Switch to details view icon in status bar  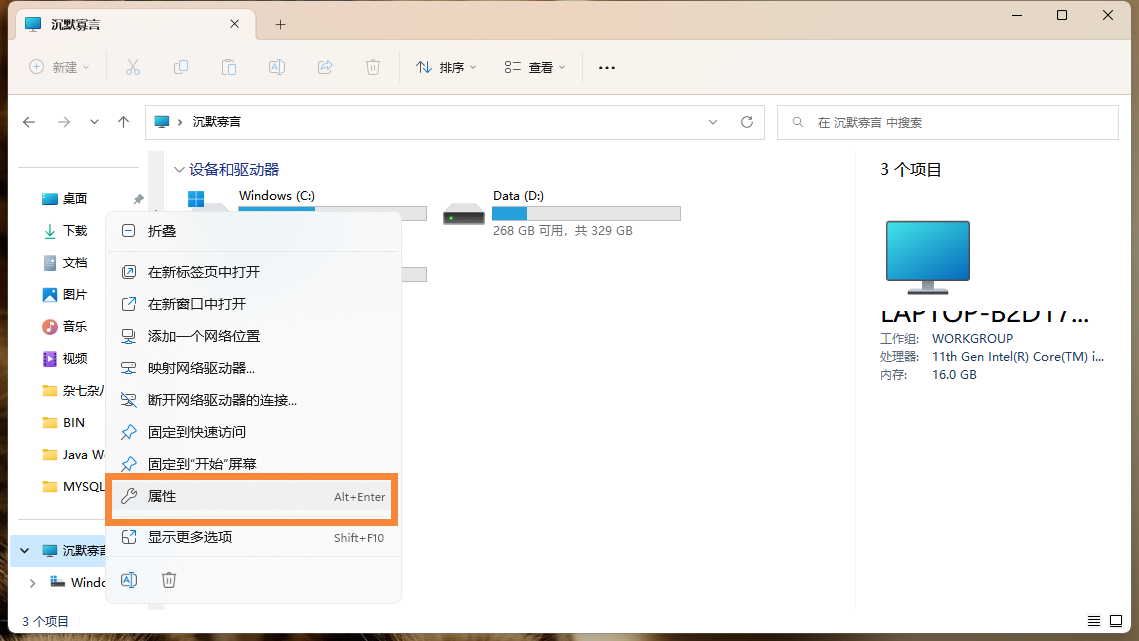[1094, 621]
